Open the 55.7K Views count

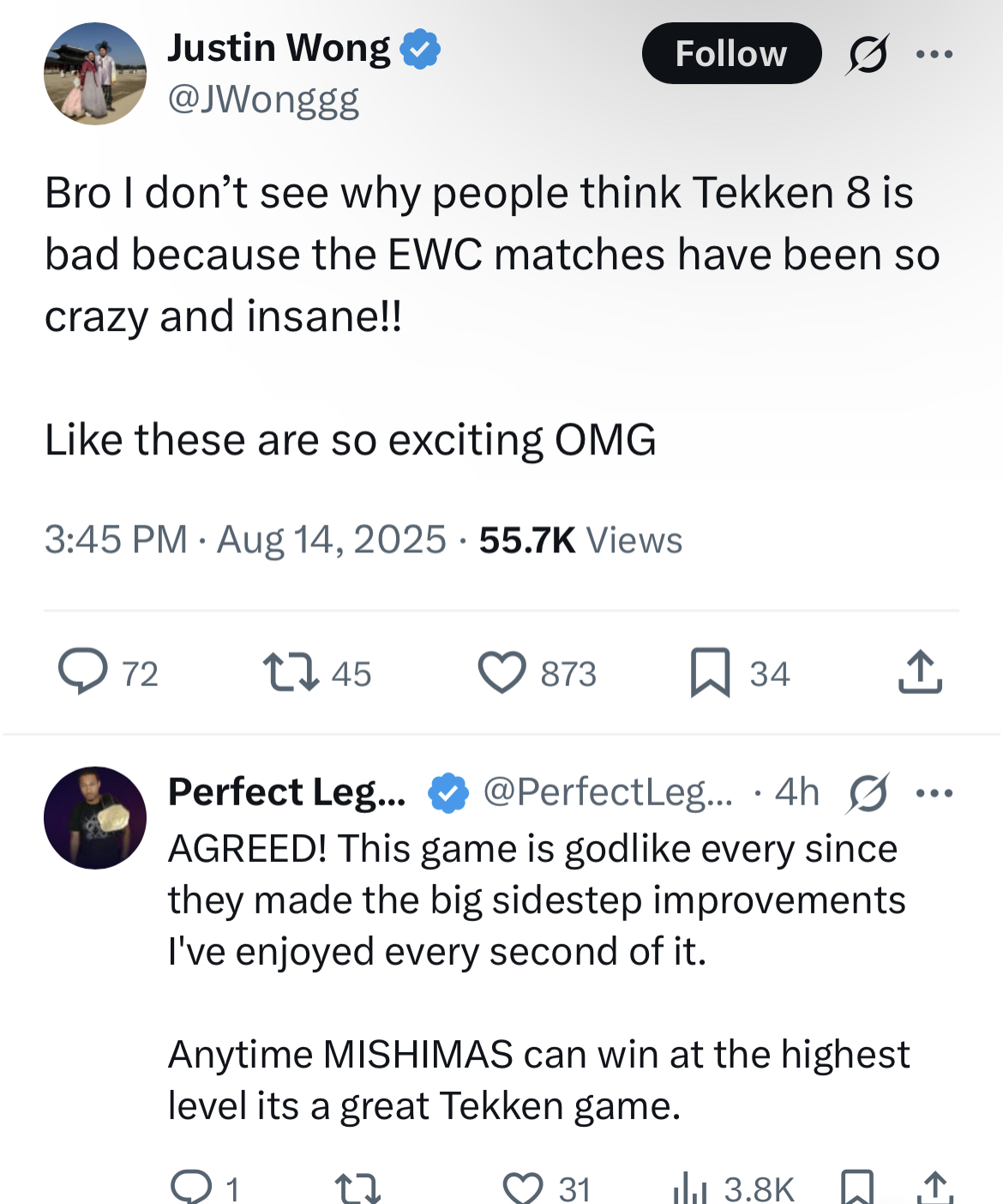(580, 540)
